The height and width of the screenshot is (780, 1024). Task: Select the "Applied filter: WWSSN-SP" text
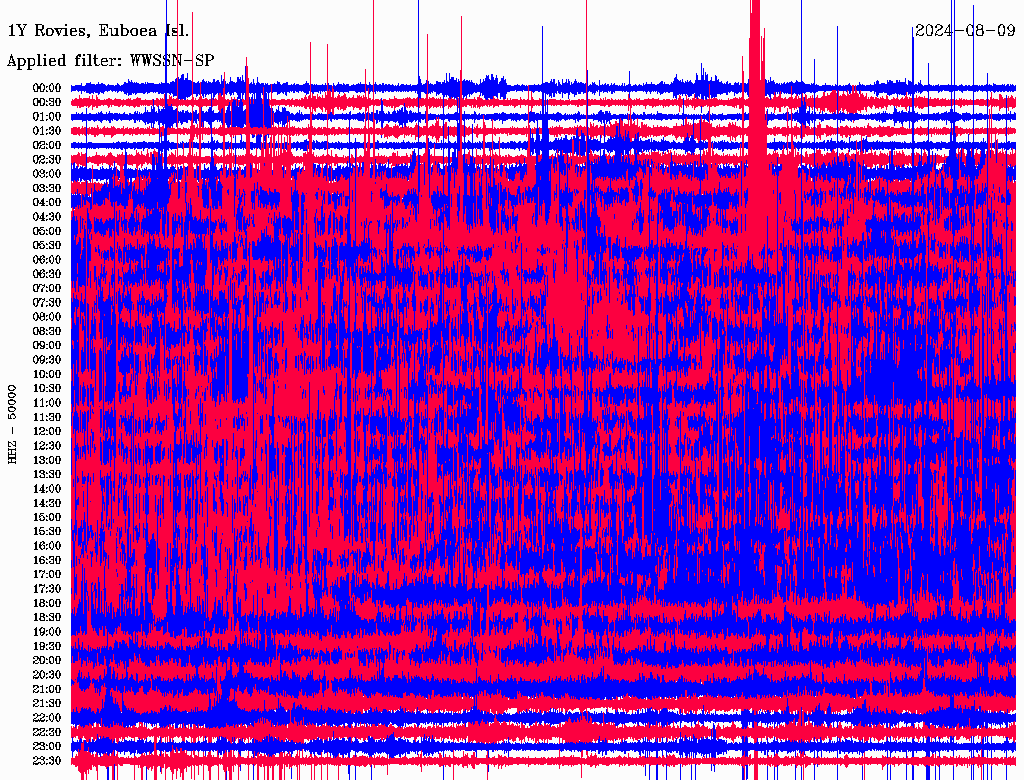click(x=110, y=61)
